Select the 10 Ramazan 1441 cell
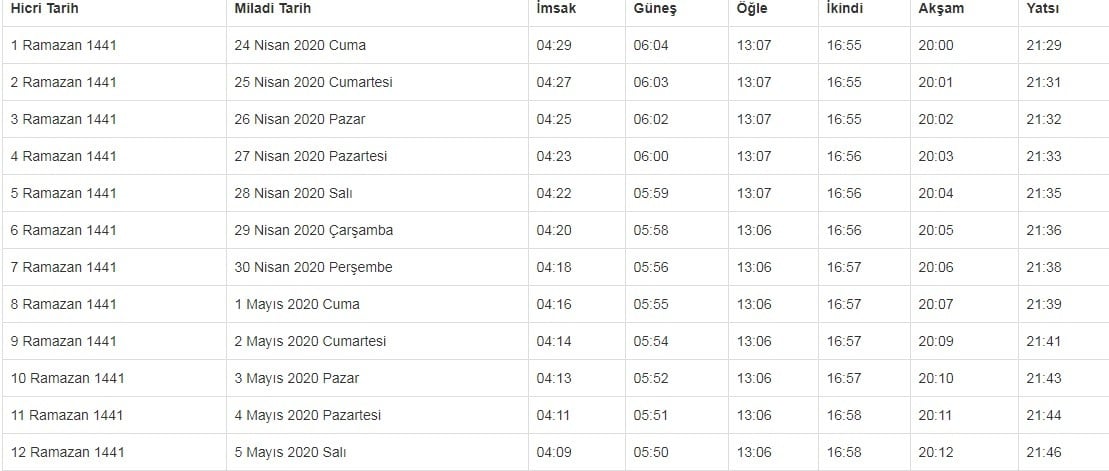1109x471 pixels. (x=67, y=378)
